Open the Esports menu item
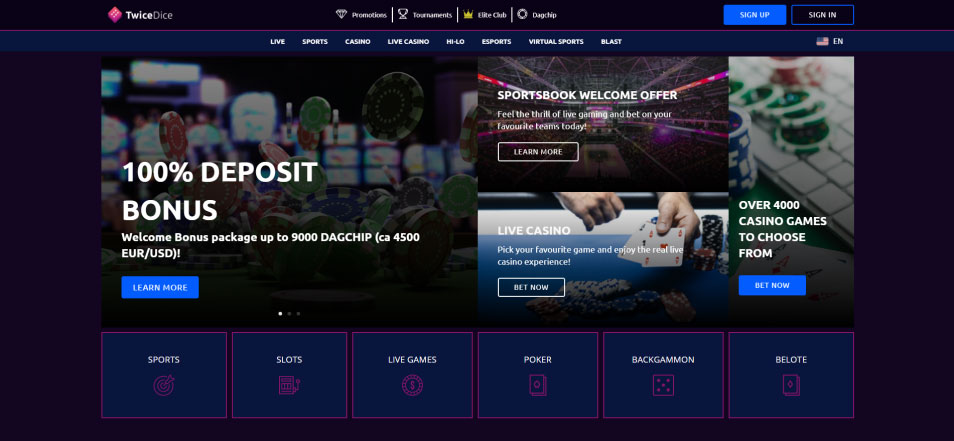Viewport: 954px width, 441px height. 496,41
